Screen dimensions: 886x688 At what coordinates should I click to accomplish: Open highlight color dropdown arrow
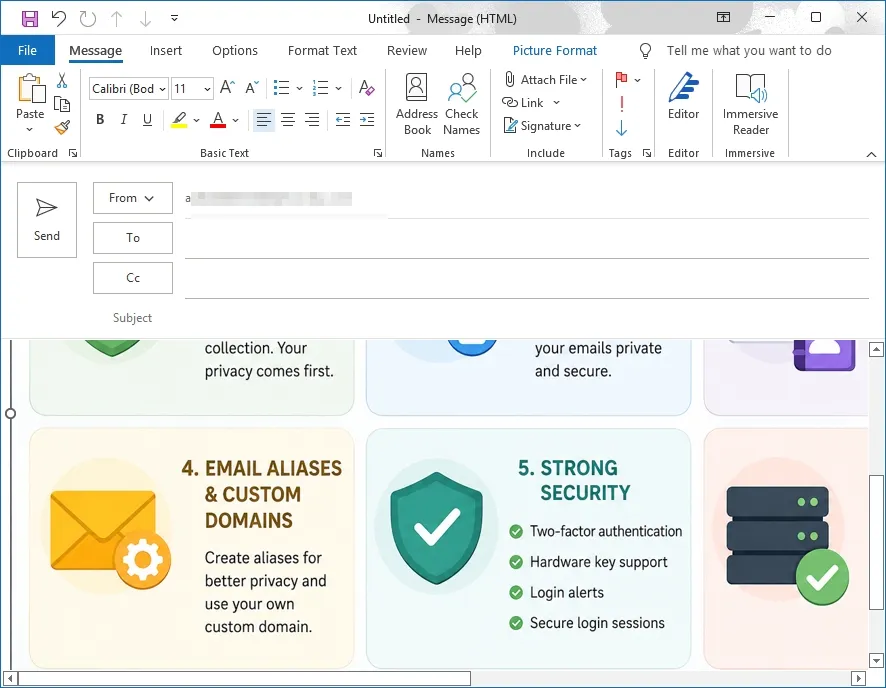tap(196, 120)
